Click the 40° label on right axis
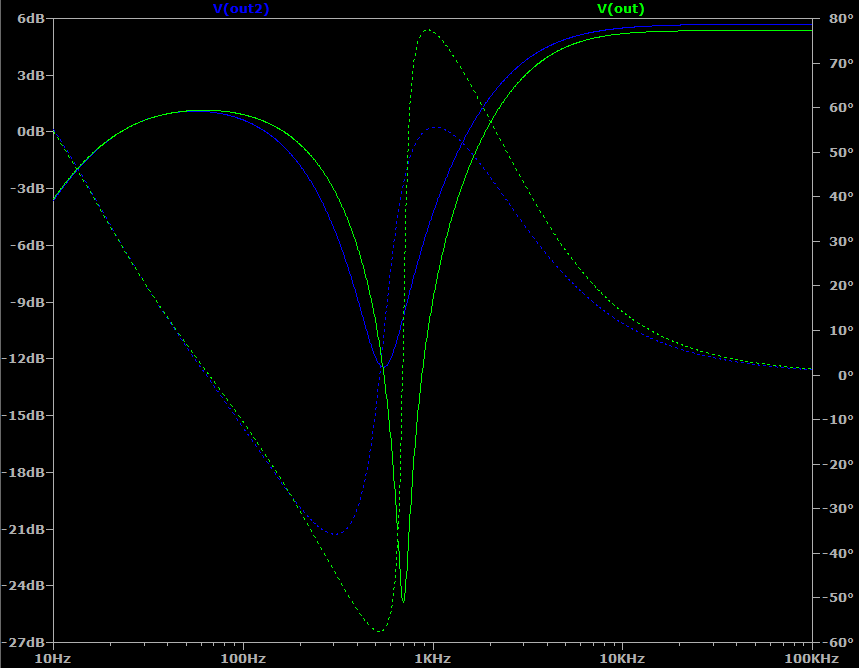This screenshot has width=859, height=668. (x=834, y=197)
